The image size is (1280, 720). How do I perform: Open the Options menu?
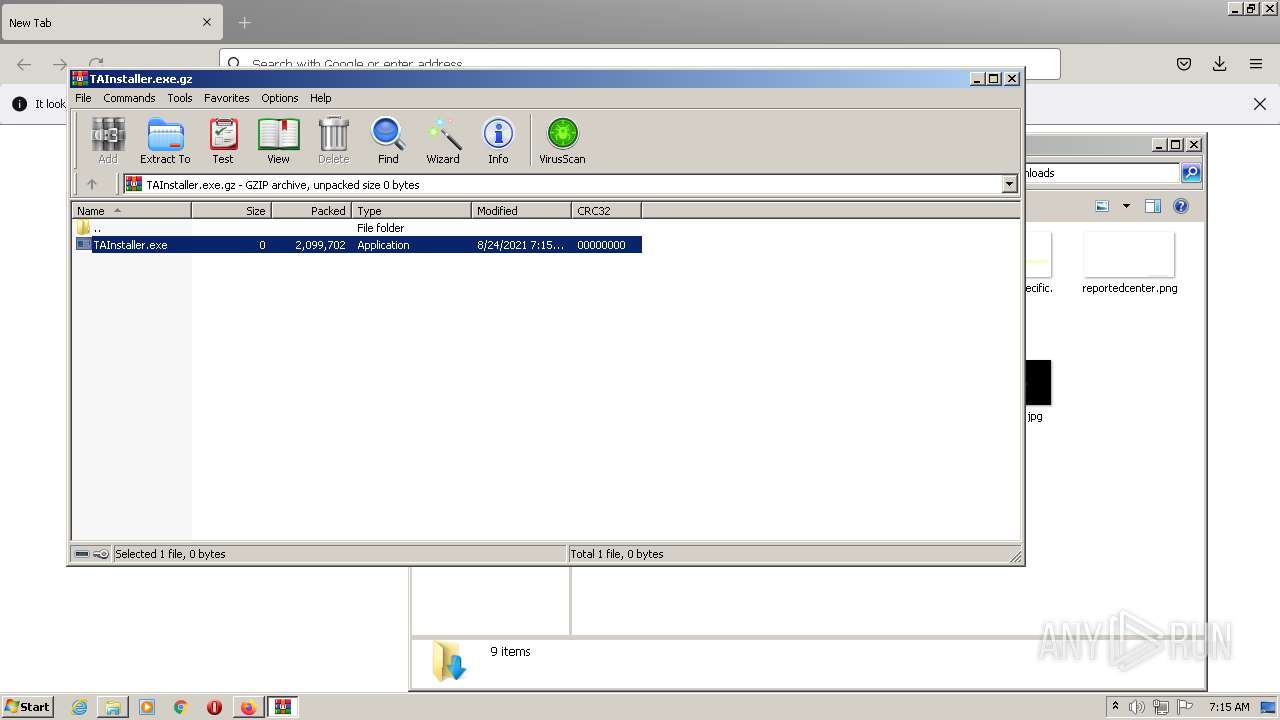coord(280,98)
